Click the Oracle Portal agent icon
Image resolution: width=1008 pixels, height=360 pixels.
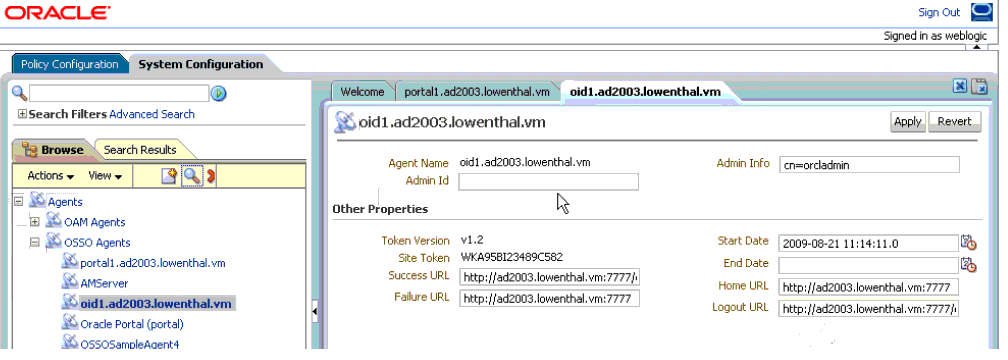[69, 323]
